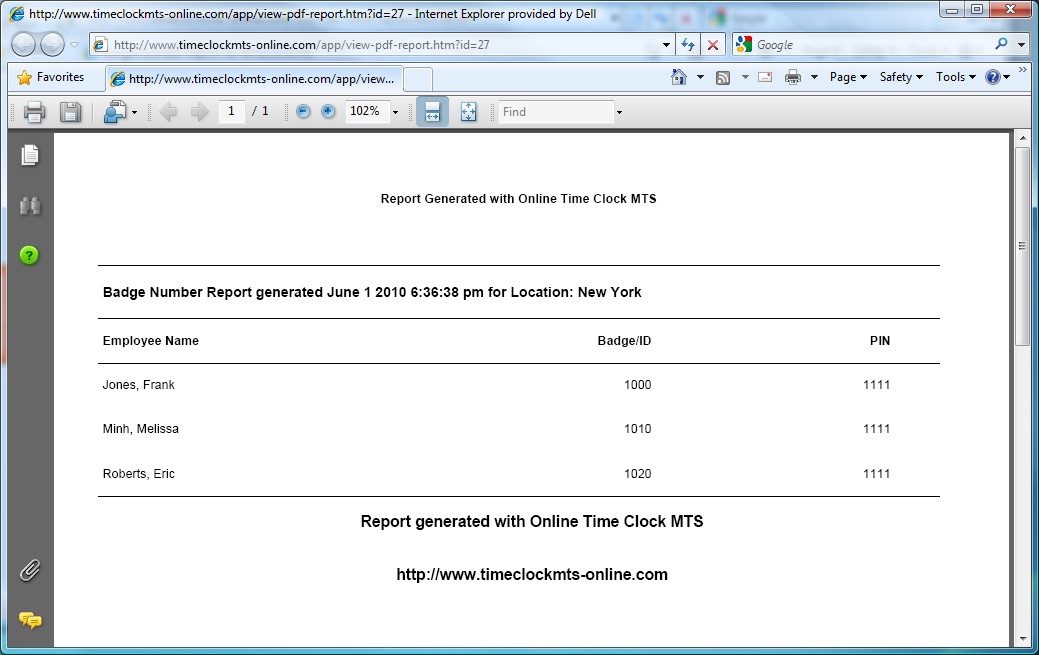Viewport: 1039px width, 655px height.
Task: Open the Search binoculars panel
Action: 30,206
